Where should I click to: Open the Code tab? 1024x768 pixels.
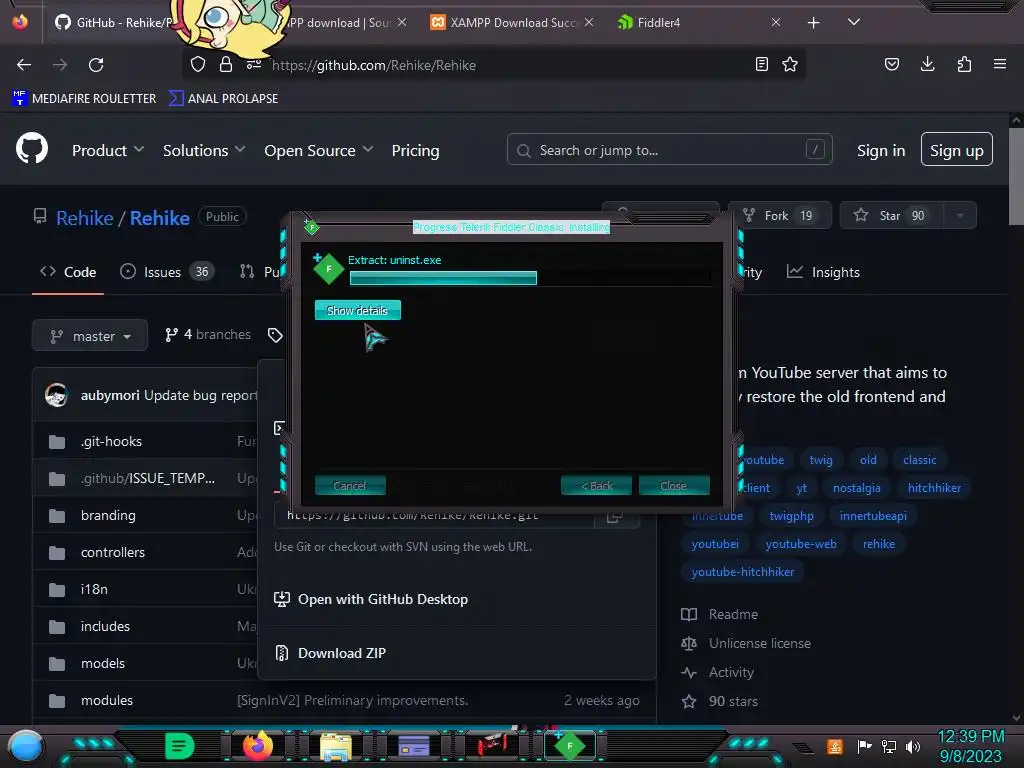click(68, 272)
